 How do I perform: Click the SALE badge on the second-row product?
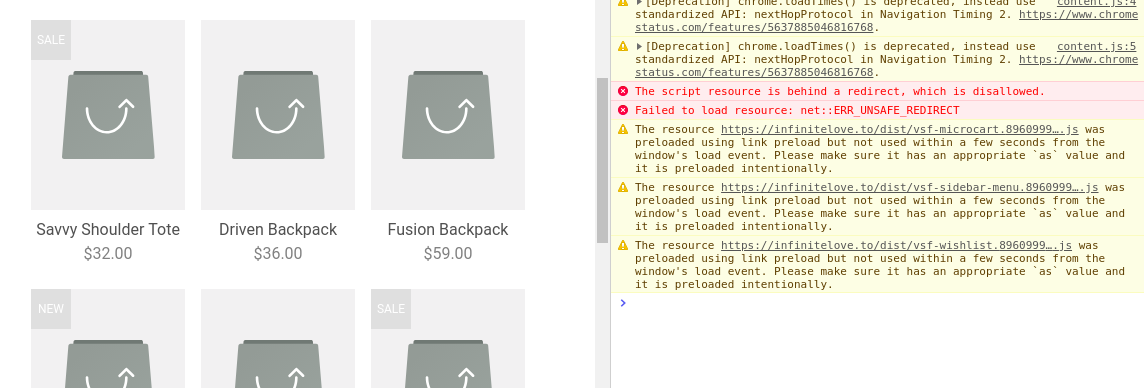point(391,309)
